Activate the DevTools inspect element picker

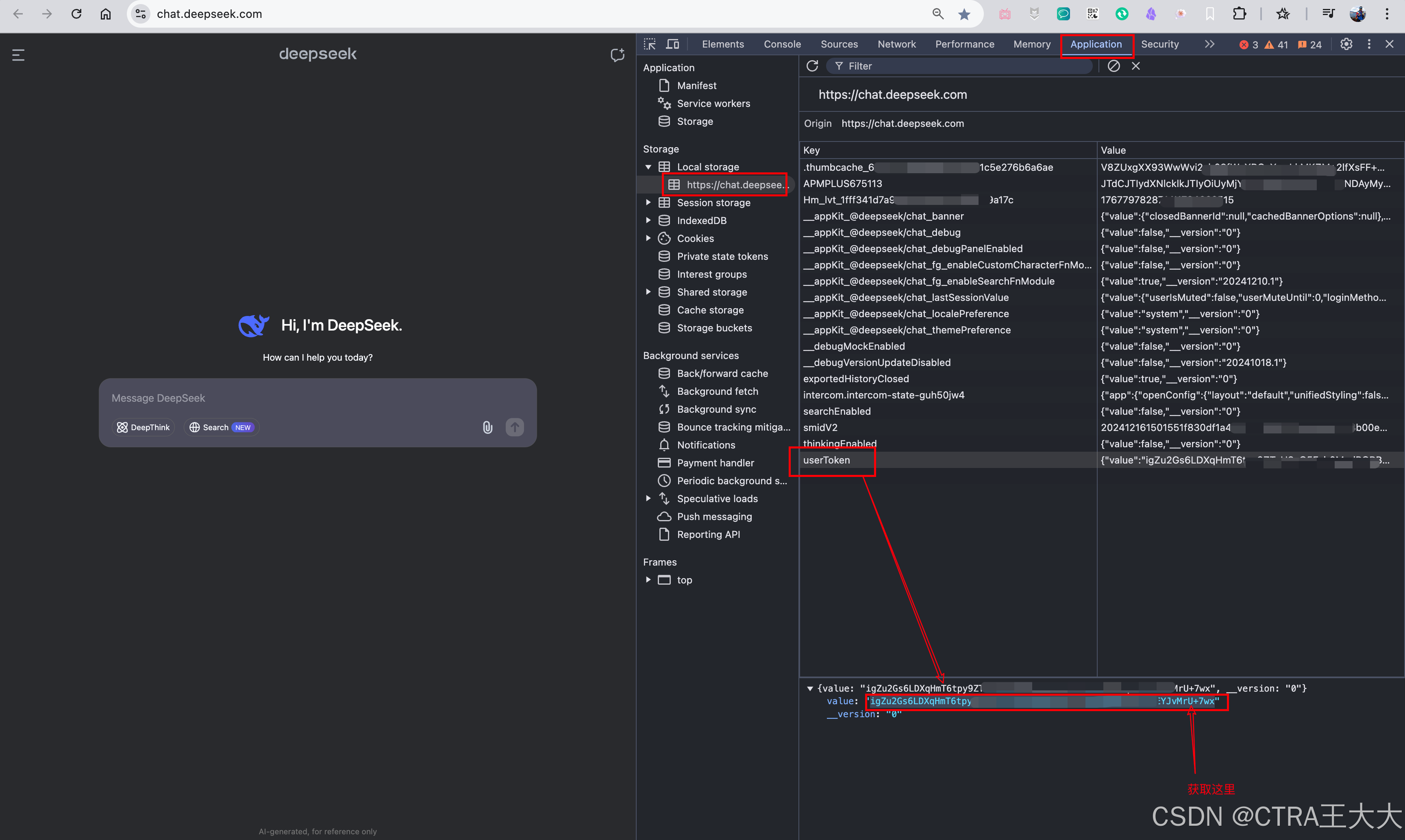pyautogui.click(x=650, y=44)
